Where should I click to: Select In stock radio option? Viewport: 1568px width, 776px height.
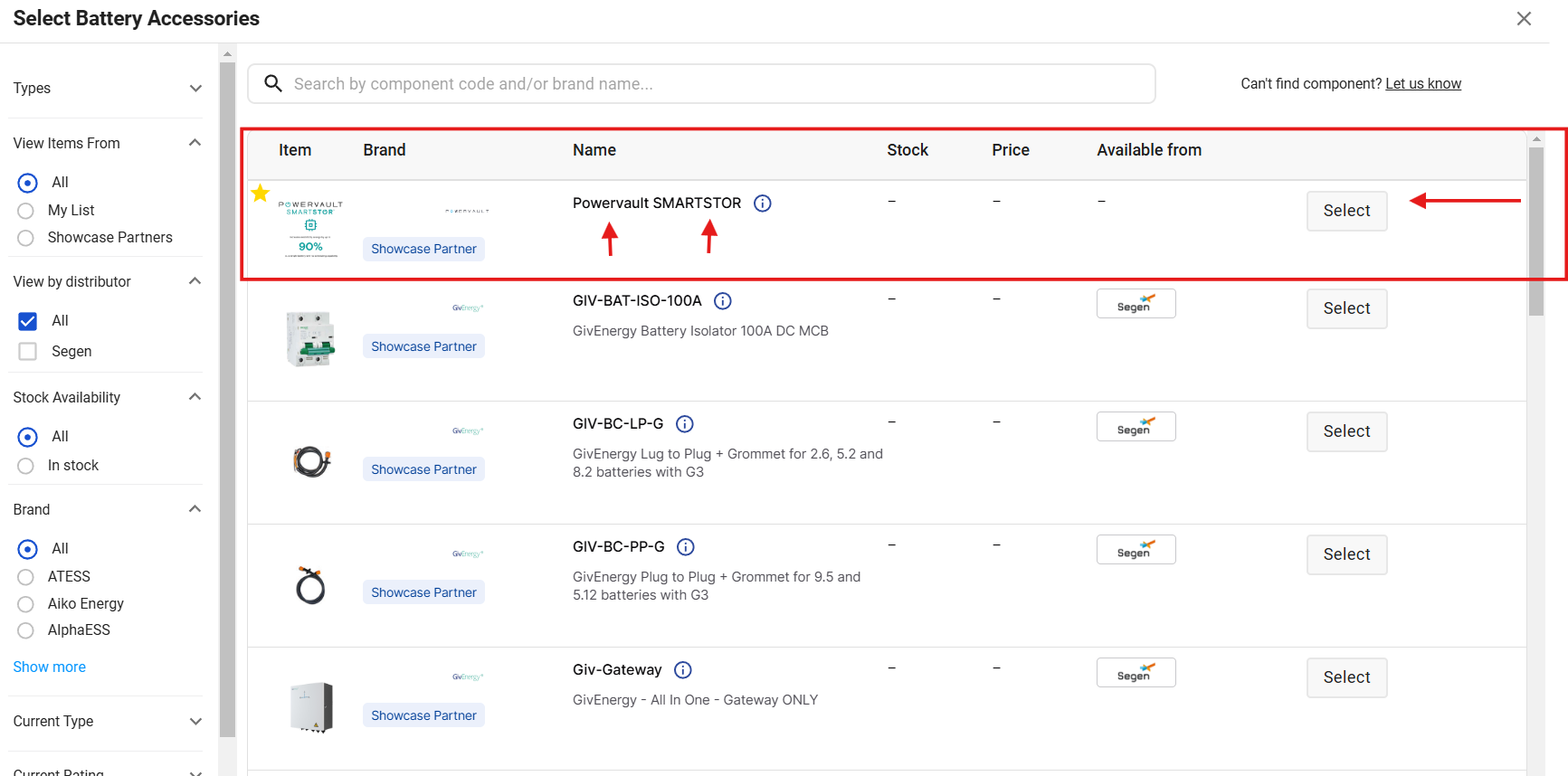click(26, 466)
